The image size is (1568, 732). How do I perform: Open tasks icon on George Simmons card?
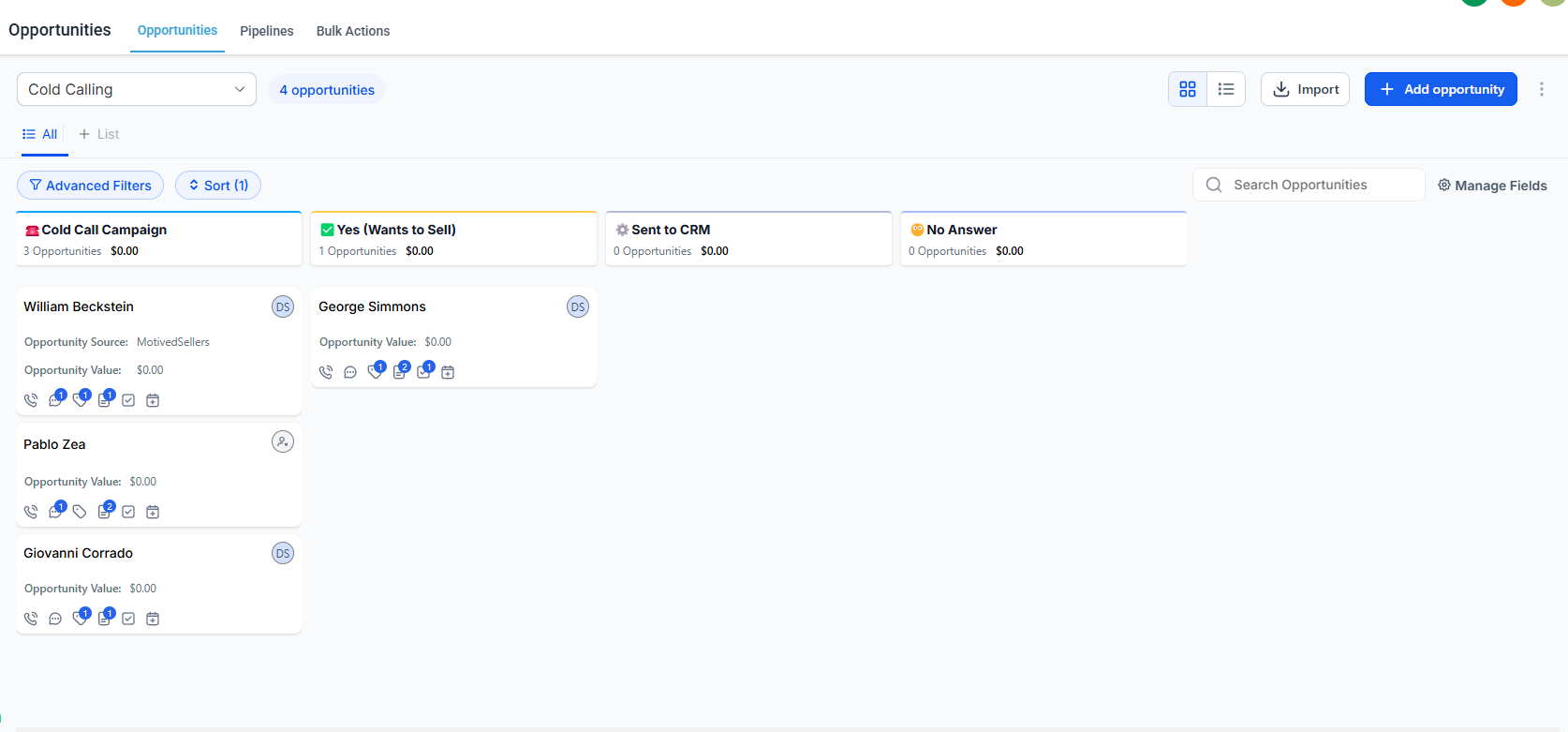pos(423,372)
